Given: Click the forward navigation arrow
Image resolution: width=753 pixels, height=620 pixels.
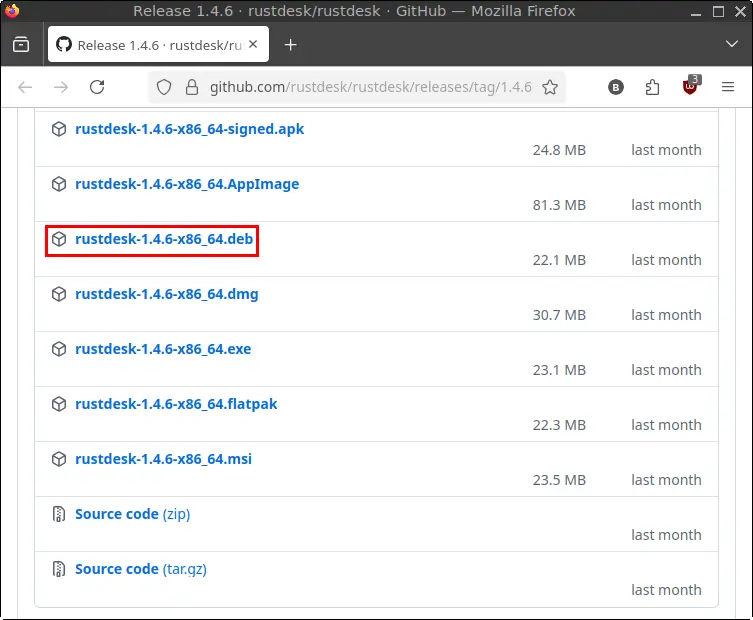Looking at the screenshot, I should 61,87.
